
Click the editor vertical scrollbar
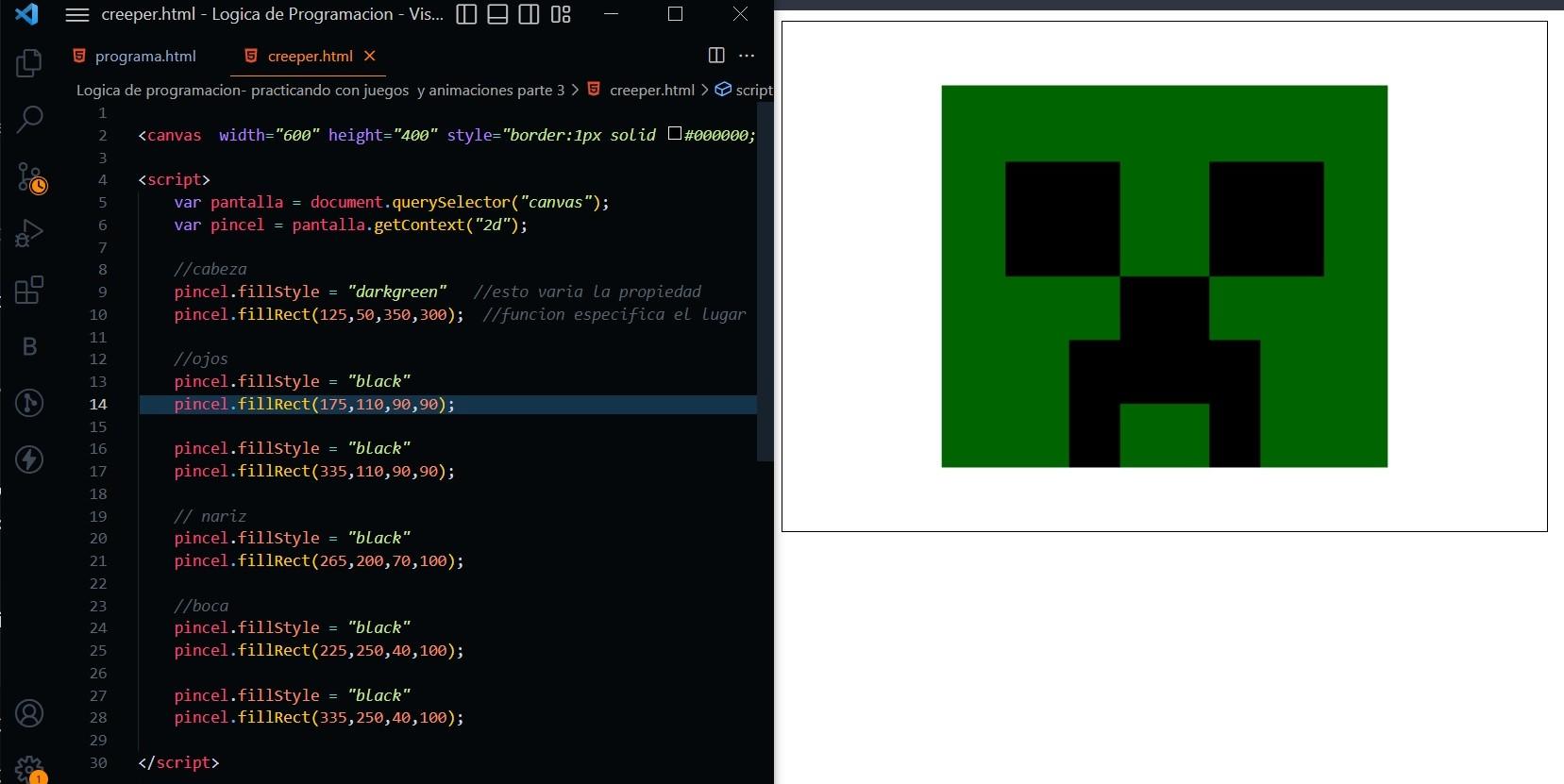point(765,283)
